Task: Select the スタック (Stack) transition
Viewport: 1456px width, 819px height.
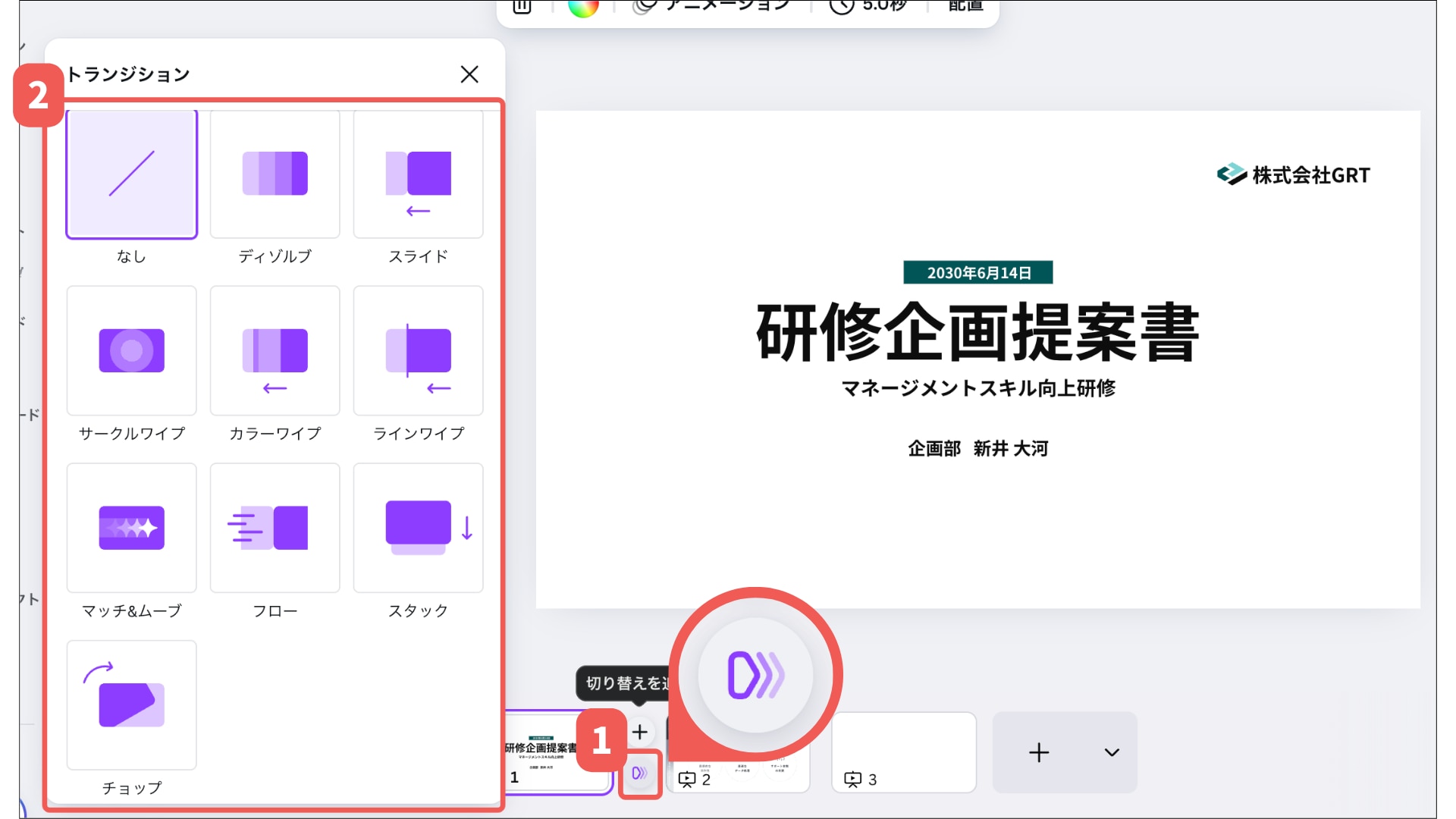Action: pos(418,528)
